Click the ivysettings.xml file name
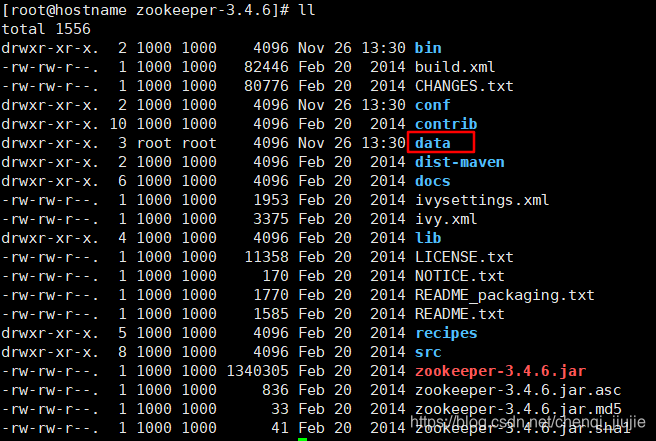Screen dimensions: 656x441 (482, 200)
